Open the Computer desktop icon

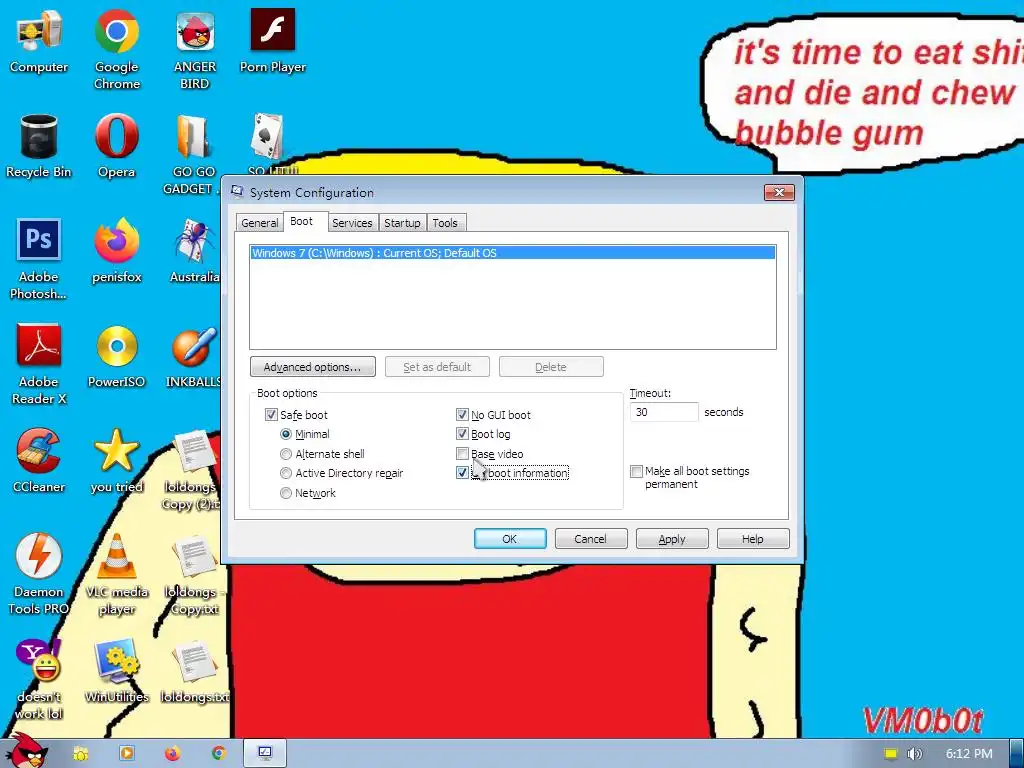click(39, 41)
